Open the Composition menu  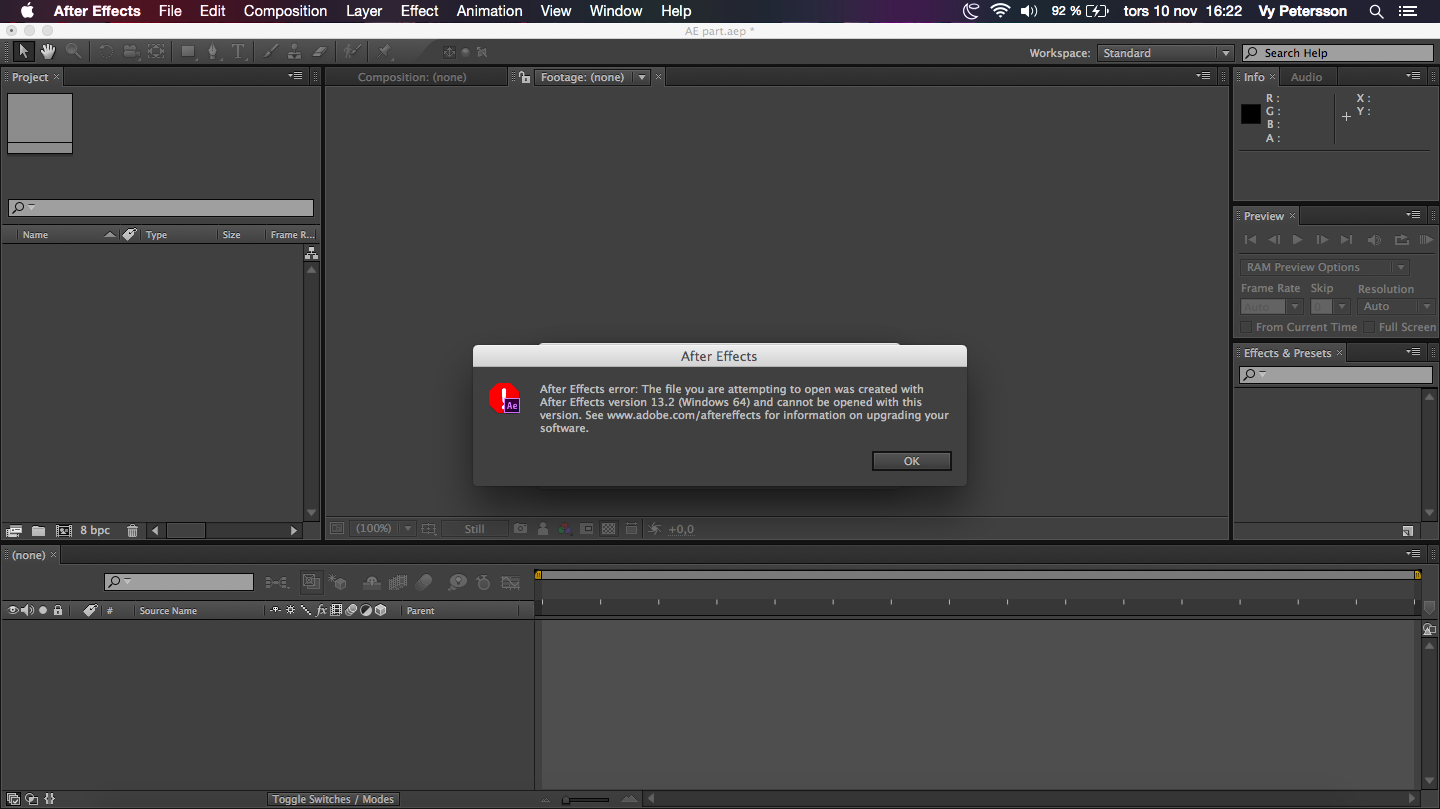coord(285,11)
